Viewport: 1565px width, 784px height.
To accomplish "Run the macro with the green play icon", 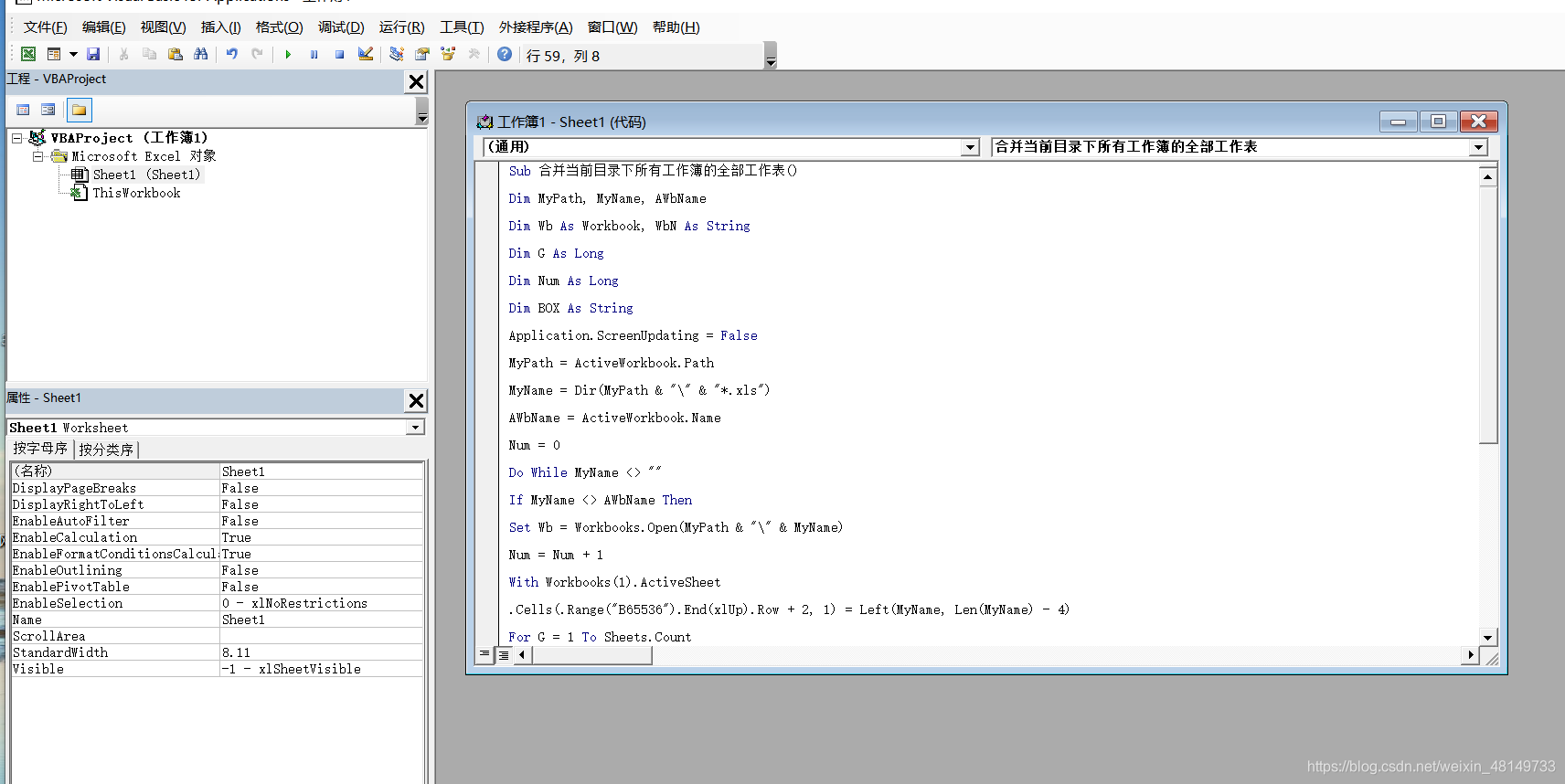I will point(288,55).
